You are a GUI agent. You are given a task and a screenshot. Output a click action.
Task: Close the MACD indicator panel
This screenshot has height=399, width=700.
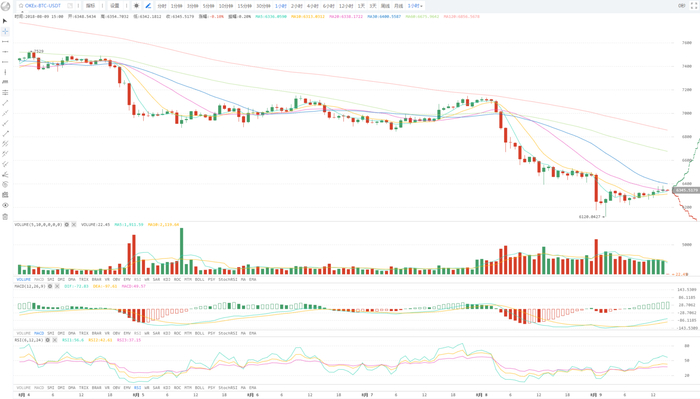coord(57,286)
